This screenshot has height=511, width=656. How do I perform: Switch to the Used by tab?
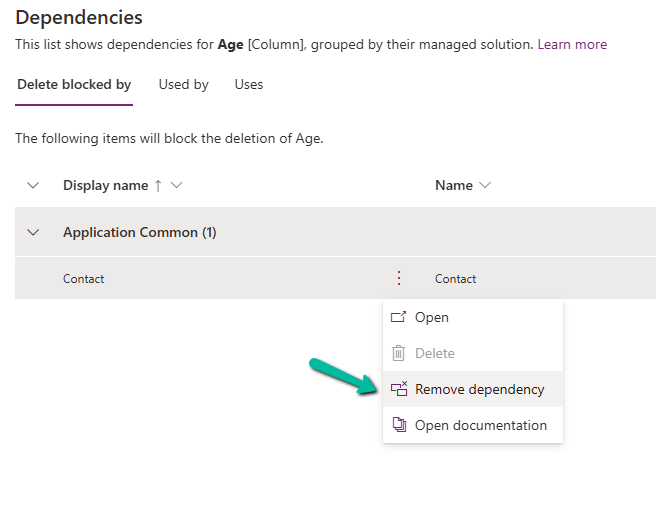coord(183,84)
